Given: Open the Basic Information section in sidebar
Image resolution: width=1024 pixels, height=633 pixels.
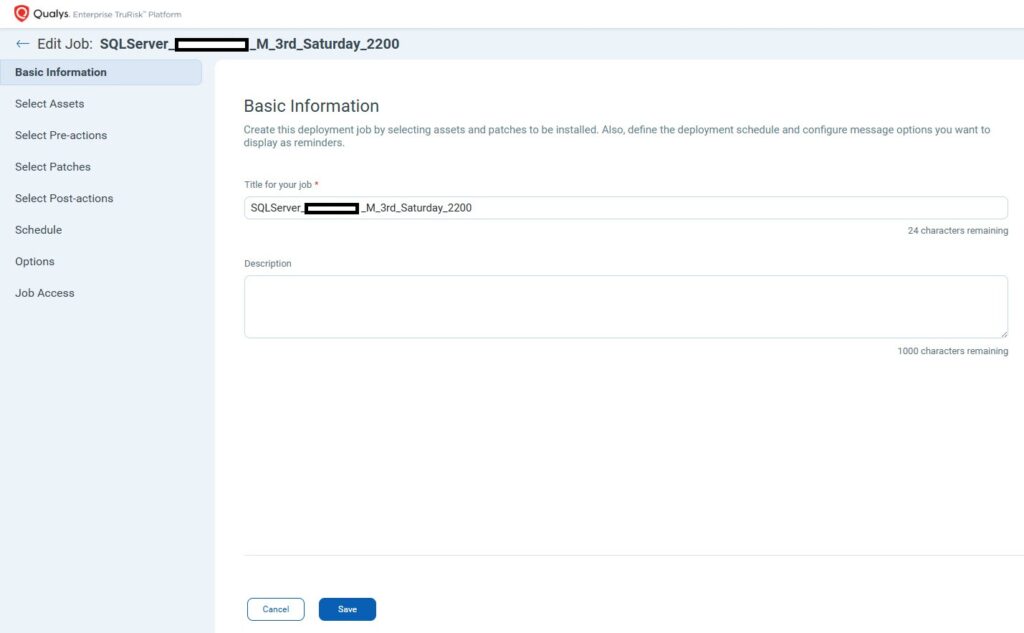Looking at the screenshot, I should pos(61,72).
